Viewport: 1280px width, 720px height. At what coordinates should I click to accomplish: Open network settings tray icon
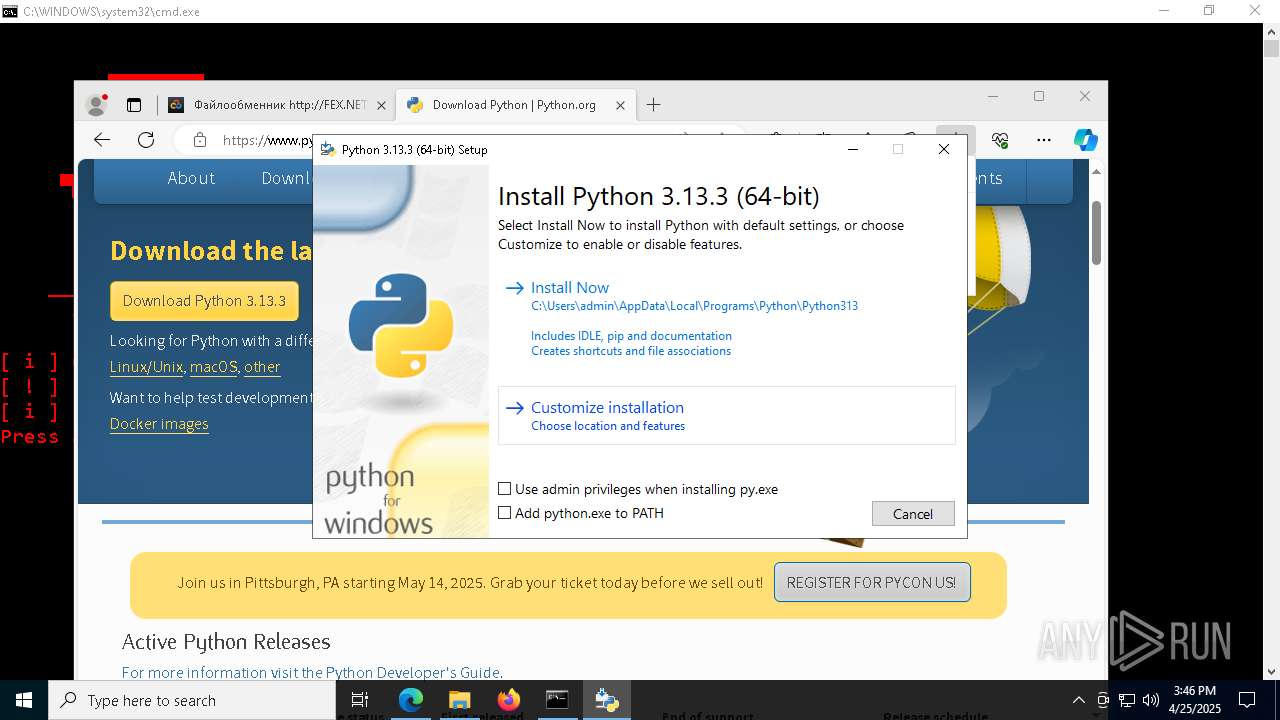click(1127, 700)
